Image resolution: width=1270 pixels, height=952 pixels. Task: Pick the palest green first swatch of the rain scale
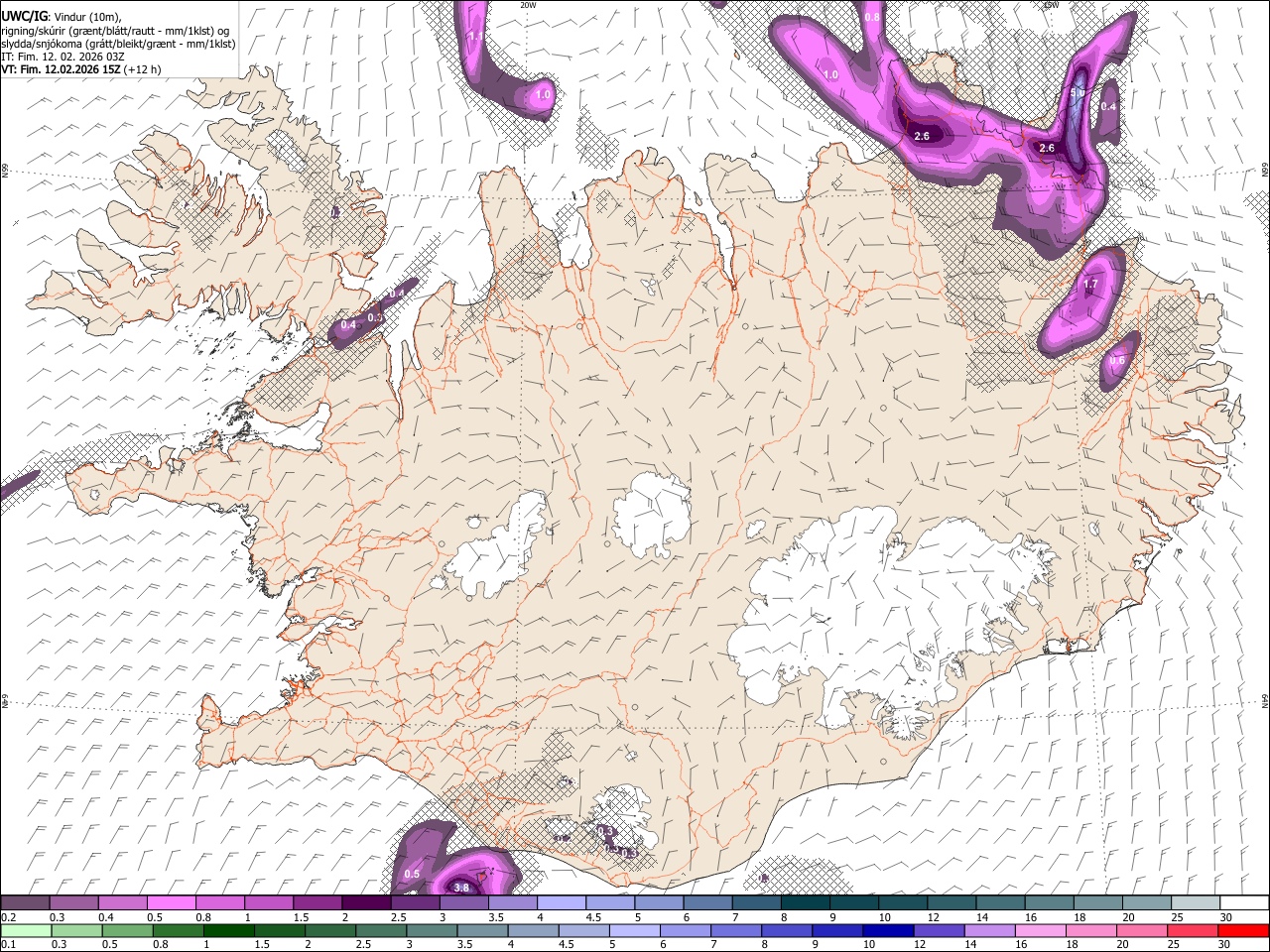pos(26,931)
